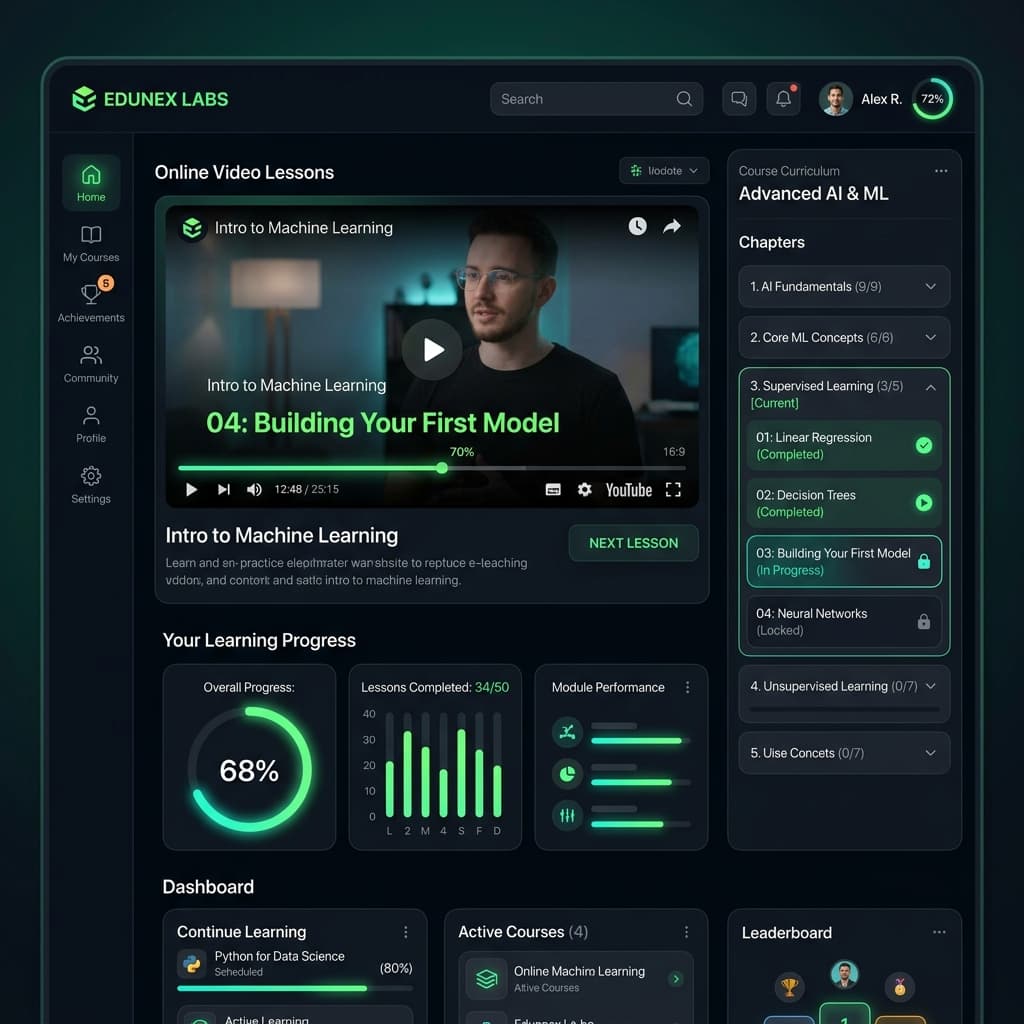
Task: Expand Unsupervised Learning chapter
Action: tap(844, 693)
